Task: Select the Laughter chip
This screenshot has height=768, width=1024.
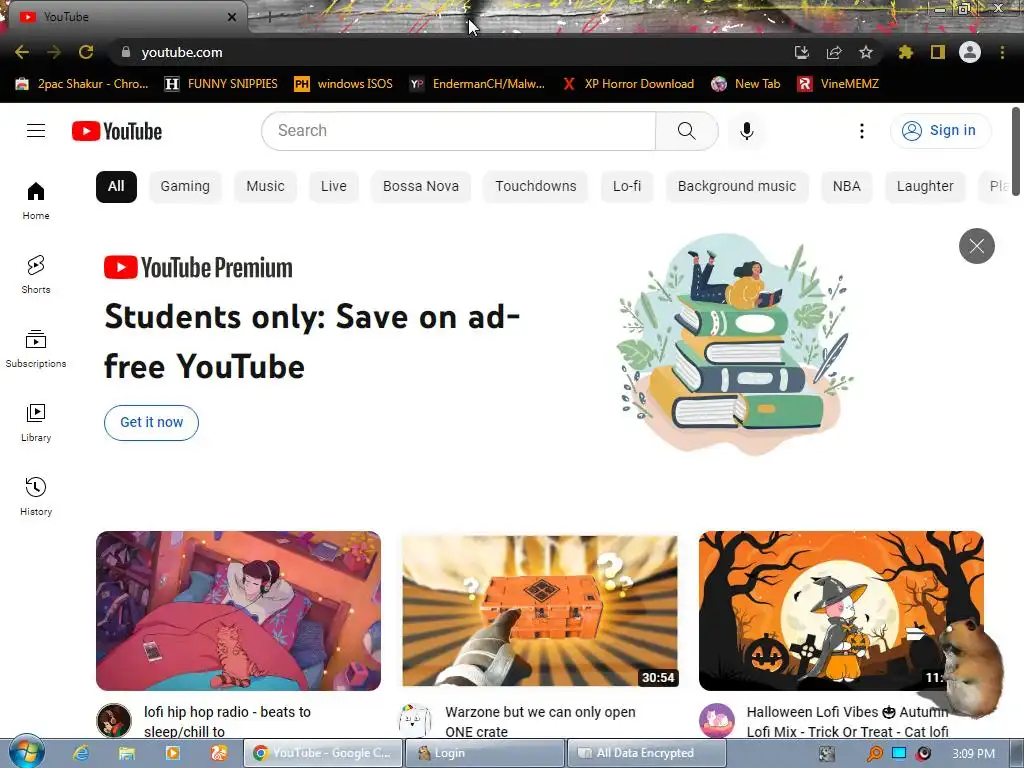Action: [x=925, y=186]
